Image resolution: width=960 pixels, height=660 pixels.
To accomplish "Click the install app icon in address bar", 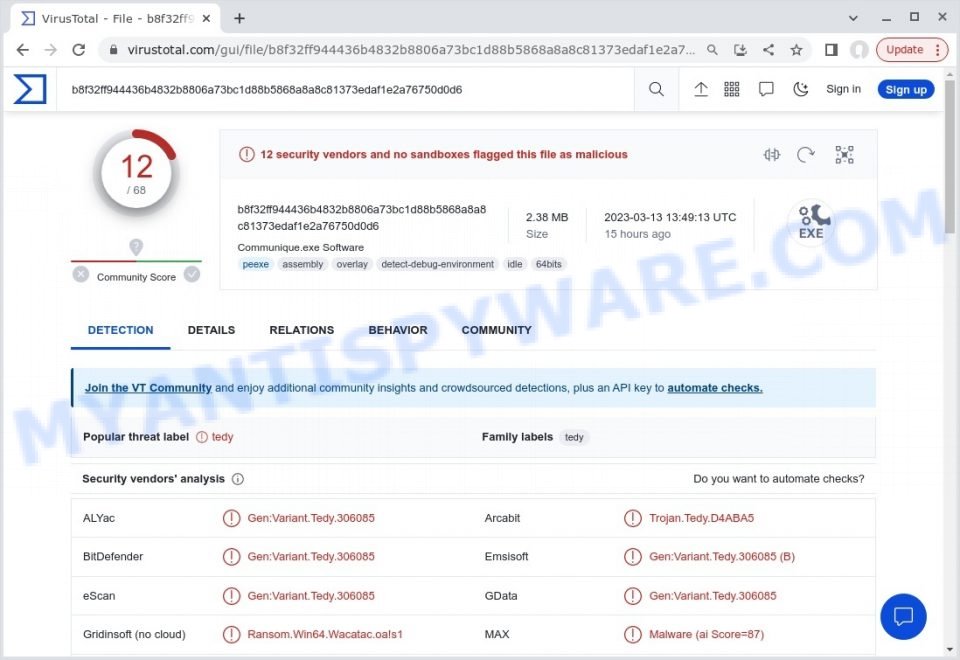I will [740, 50].
